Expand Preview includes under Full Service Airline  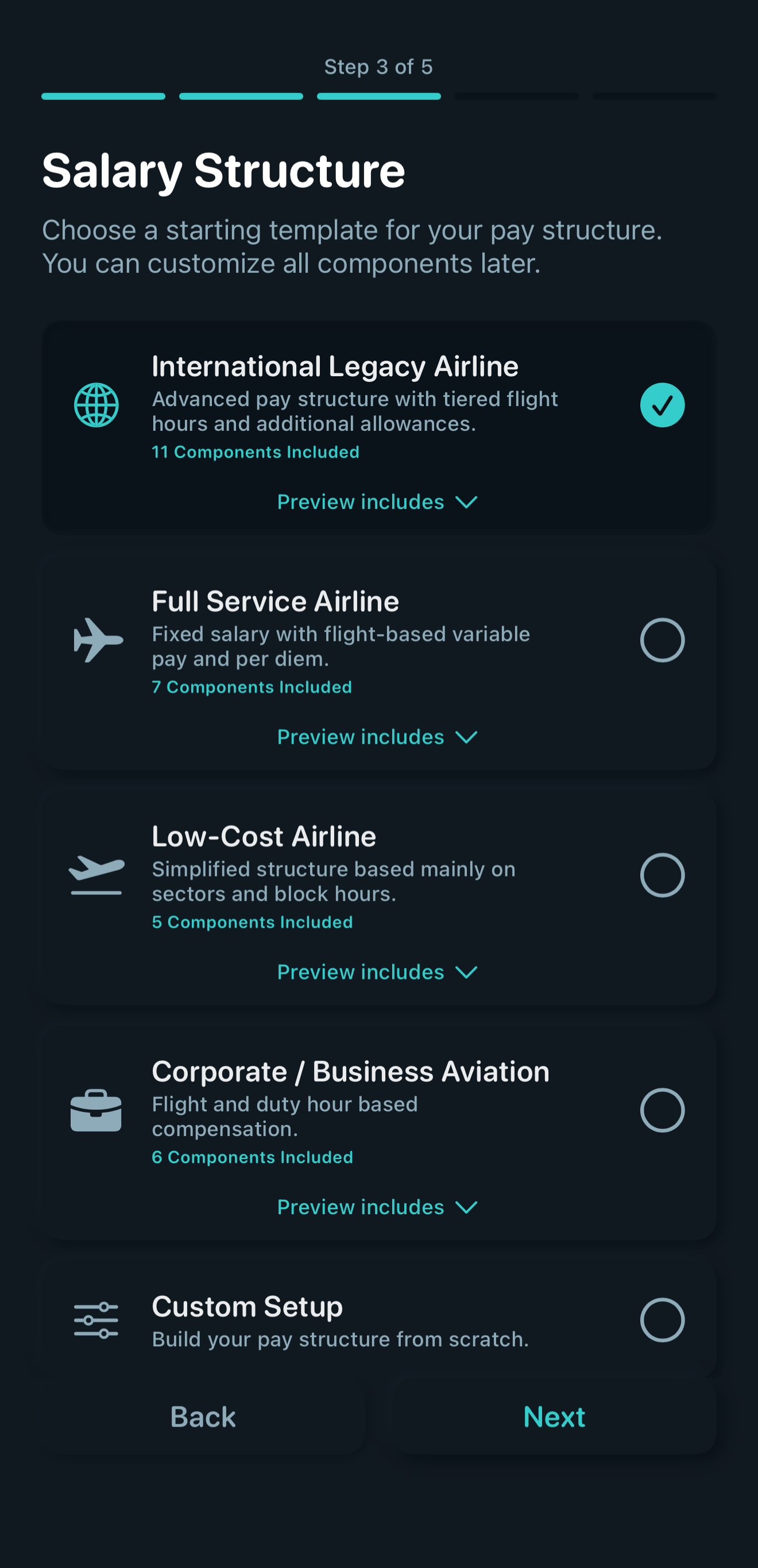(x=377, y=737)
